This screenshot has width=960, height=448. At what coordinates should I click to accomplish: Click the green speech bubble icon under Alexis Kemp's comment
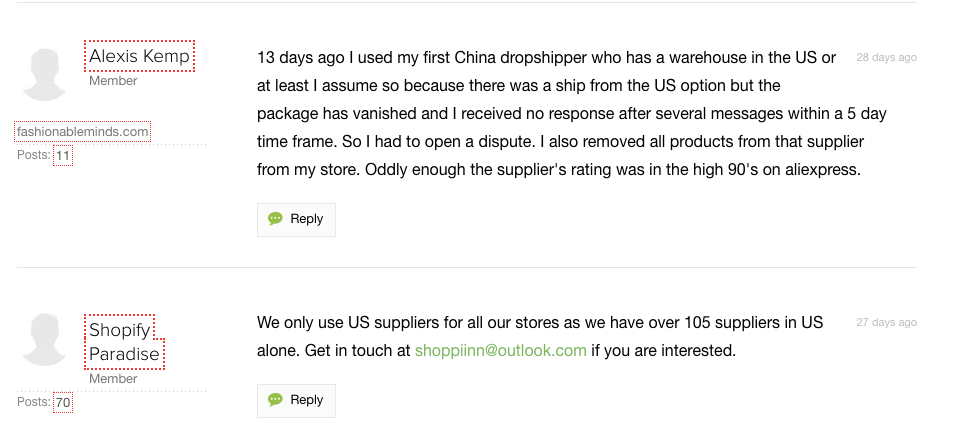(276, 219)
